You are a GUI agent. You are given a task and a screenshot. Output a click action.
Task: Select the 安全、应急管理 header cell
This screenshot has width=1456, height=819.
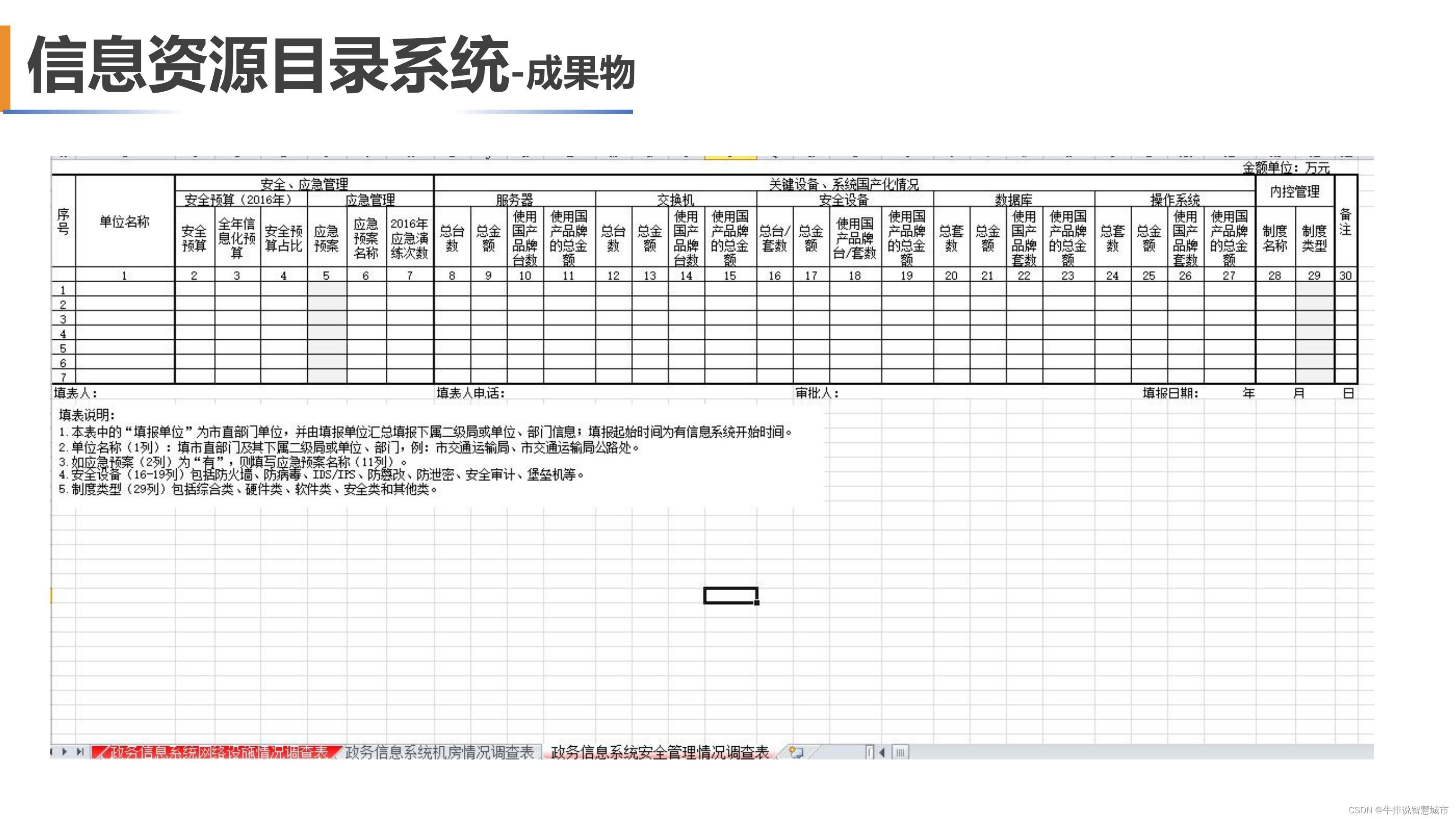(x=304, y=184)
